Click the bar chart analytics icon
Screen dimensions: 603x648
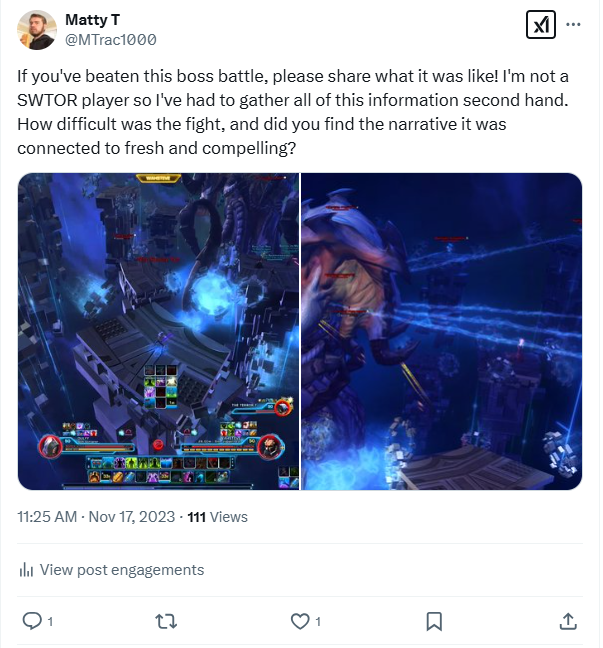[x=26, y=570]
